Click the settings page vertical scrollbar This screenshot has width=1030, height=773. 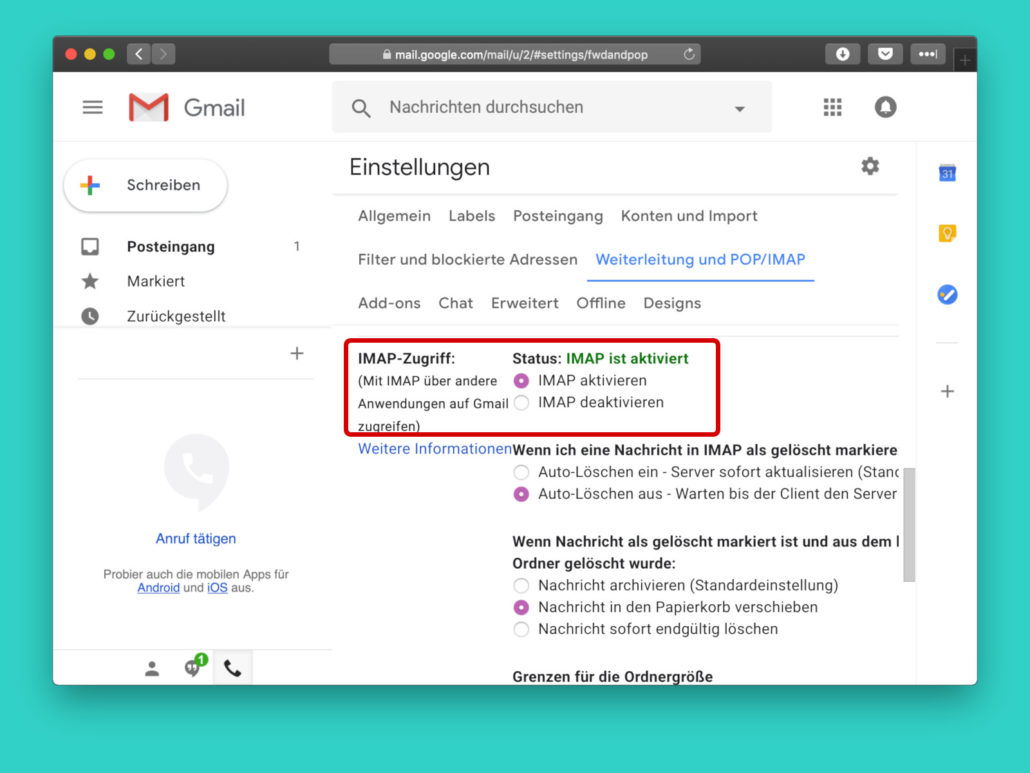pos(908,524)
